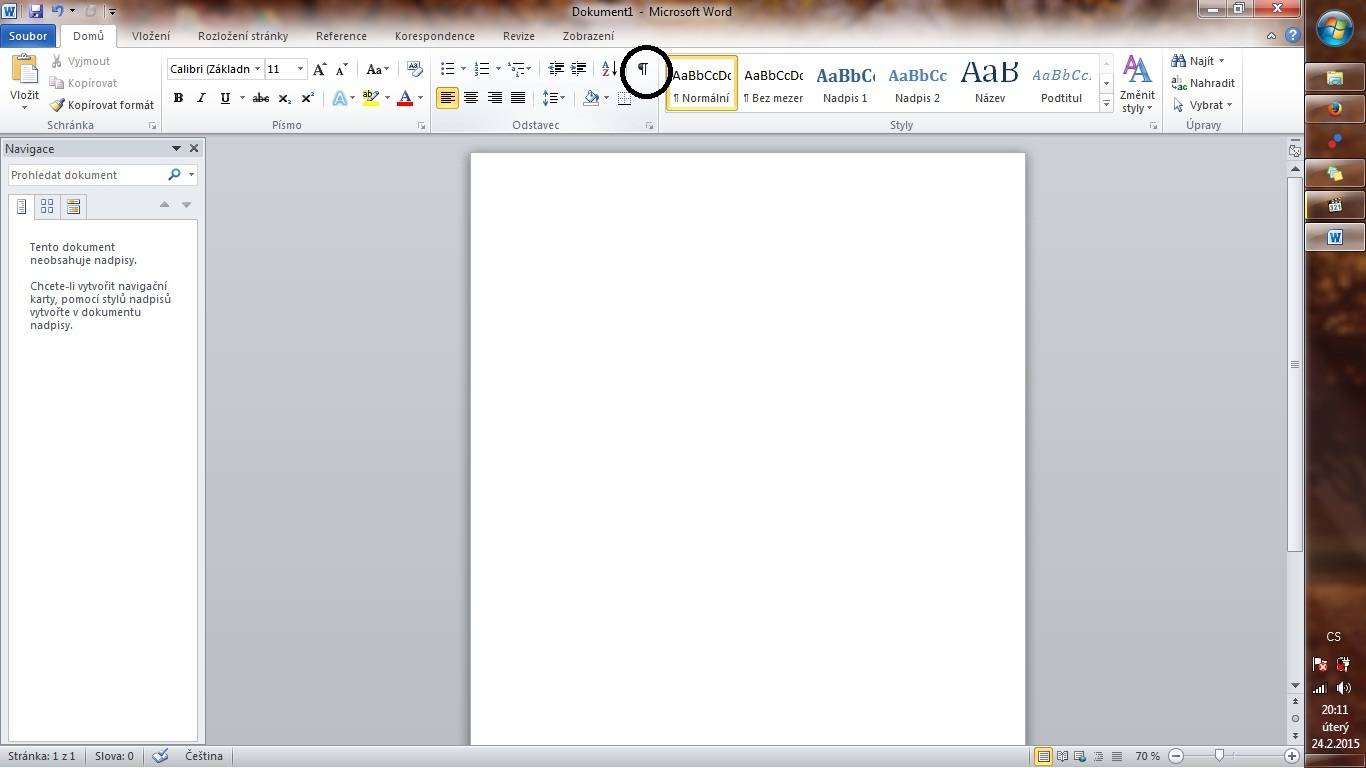Justify the paragraph text
This screenshot has width=1366, height=768.
click(518, 98)
